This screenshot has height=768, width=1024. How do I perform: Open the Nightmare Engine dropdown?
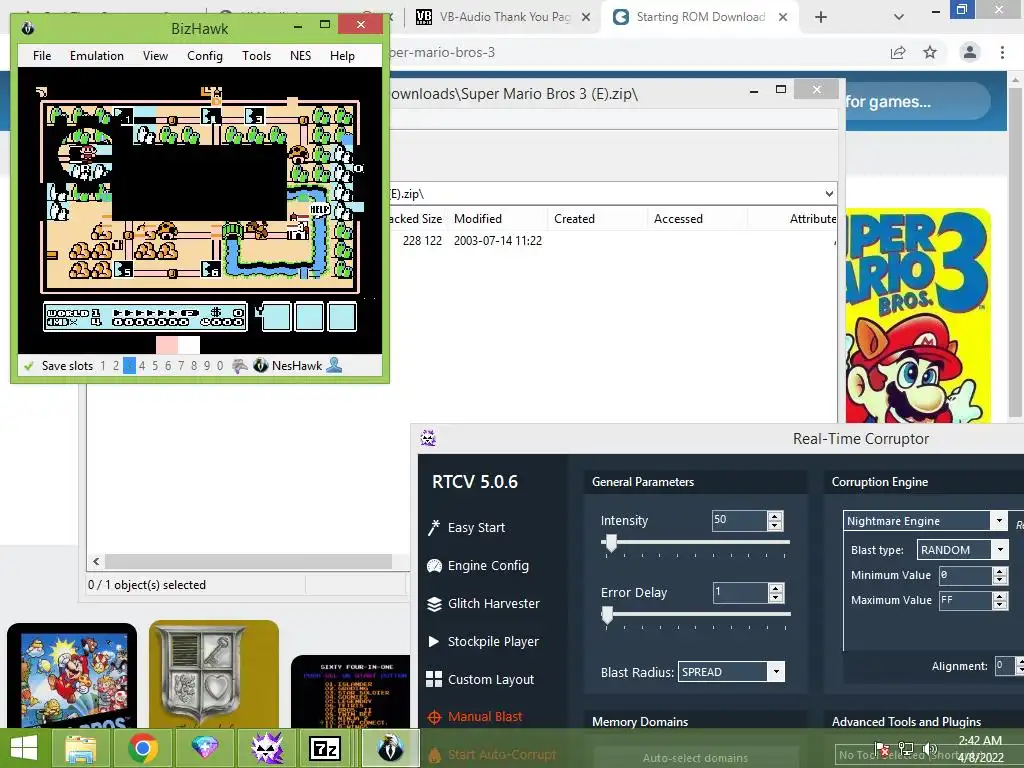coord(999,520)
